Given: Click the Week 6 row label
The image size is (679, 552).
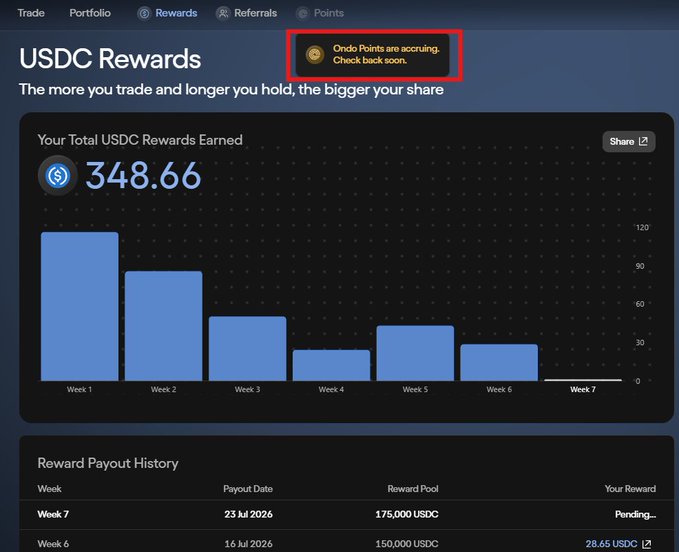Looking at the screenshot, I should click(53, 544).
